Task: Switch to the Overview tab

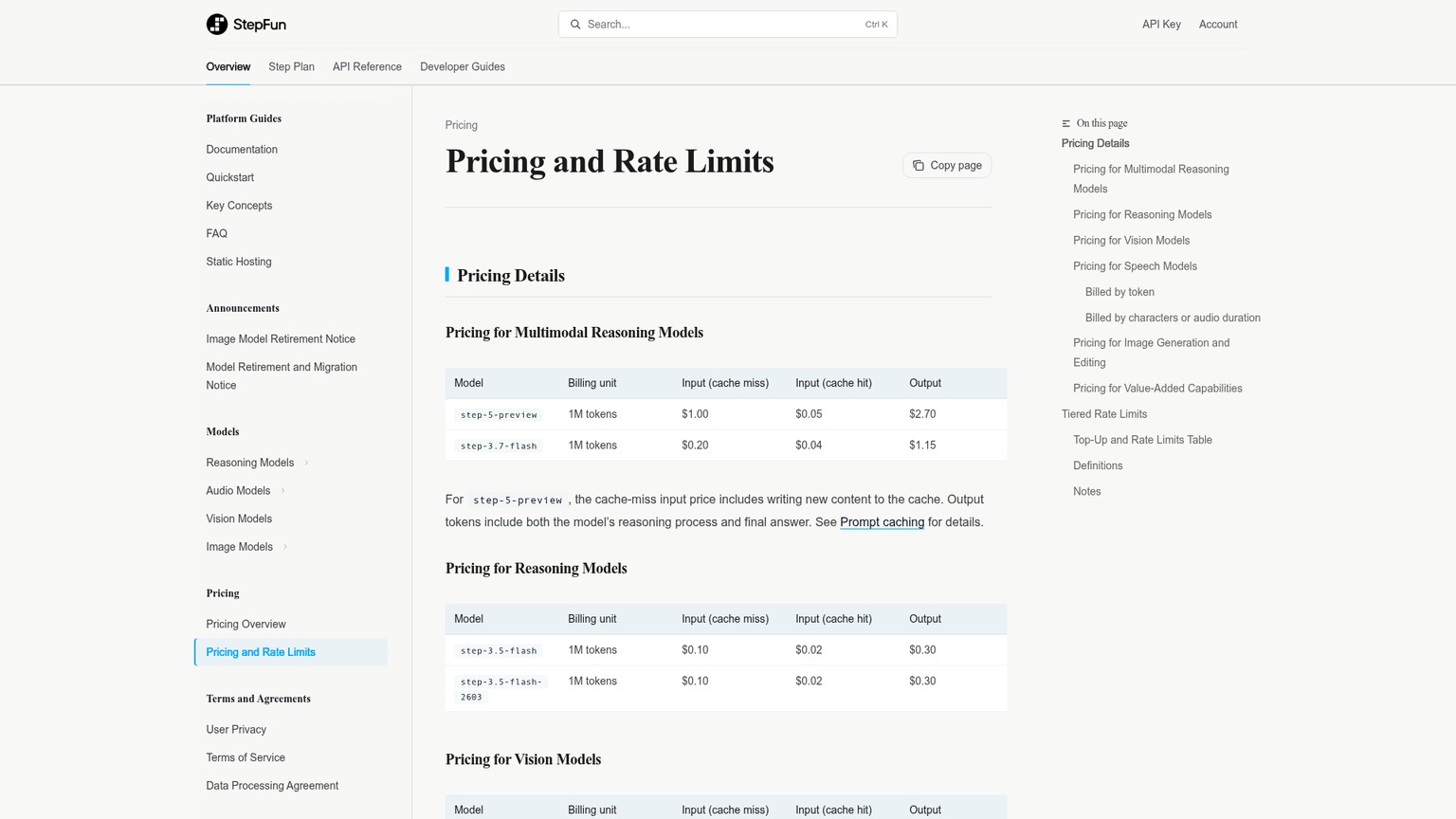Action: pyautogui.click(x=228, y=67)
